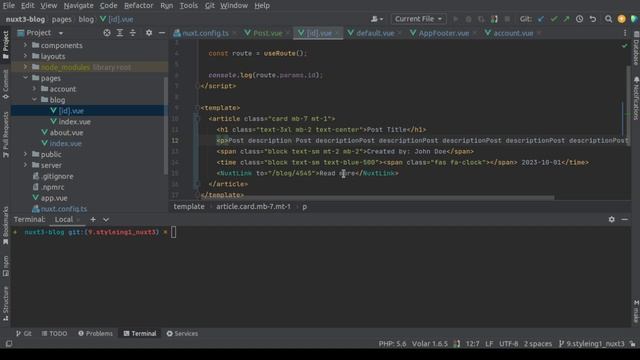Open Project panel settings gear
This screenshot has height=360, width=640.
(149, 33)
